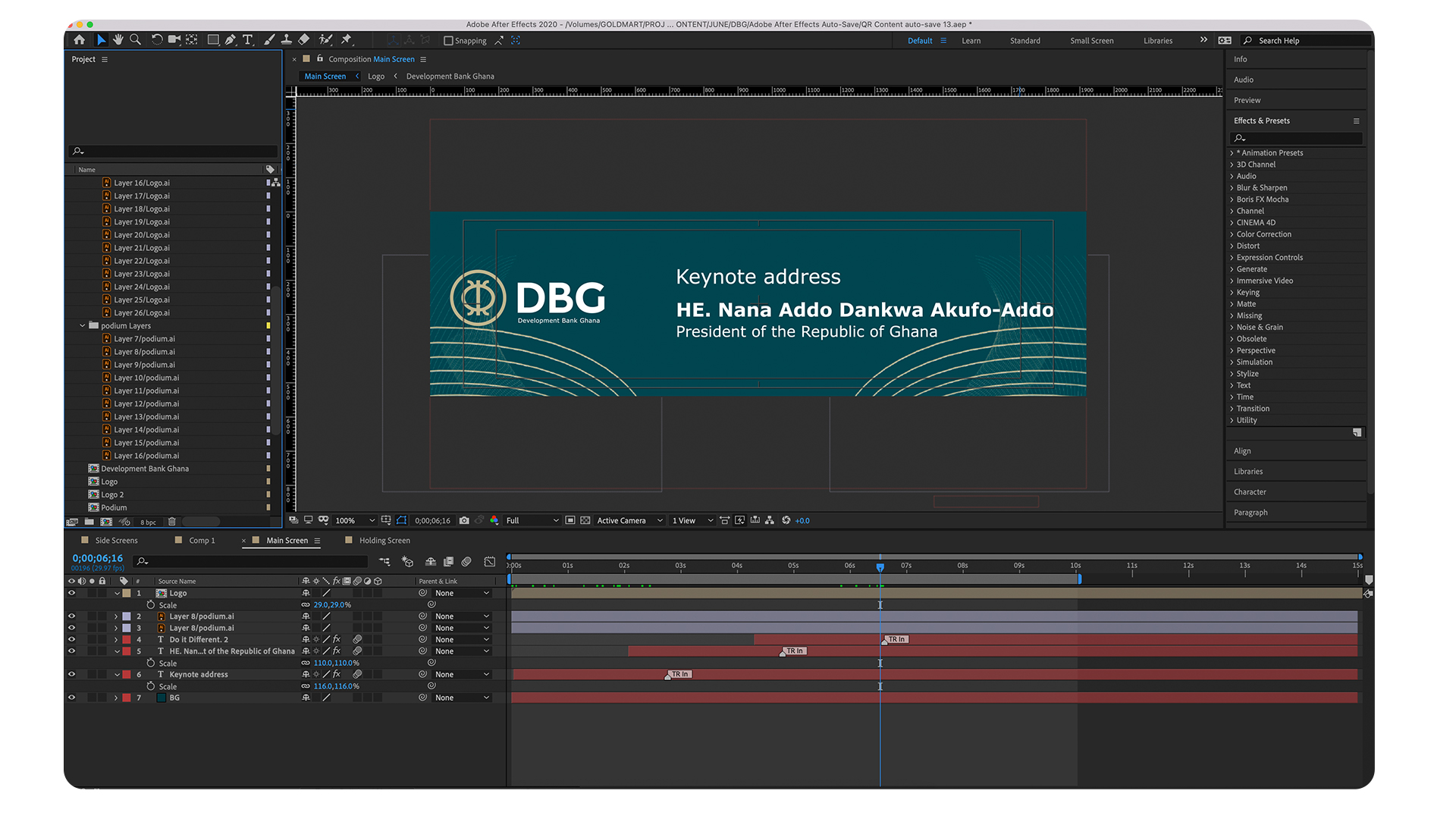Select the Horizontal Type tool
Viewport: 1456px width, 819px height.
tap(248, 40)
